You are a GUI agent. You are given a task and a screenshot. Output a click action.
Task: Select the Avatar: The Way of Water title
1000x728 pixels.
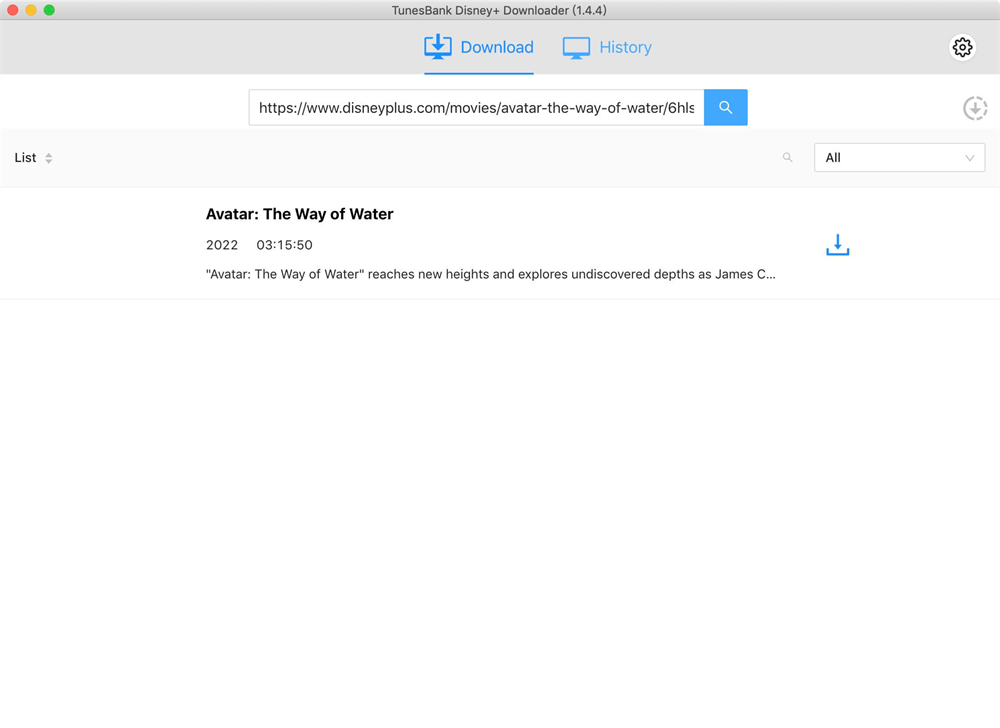pyautogui.click(x=300, y=214)
